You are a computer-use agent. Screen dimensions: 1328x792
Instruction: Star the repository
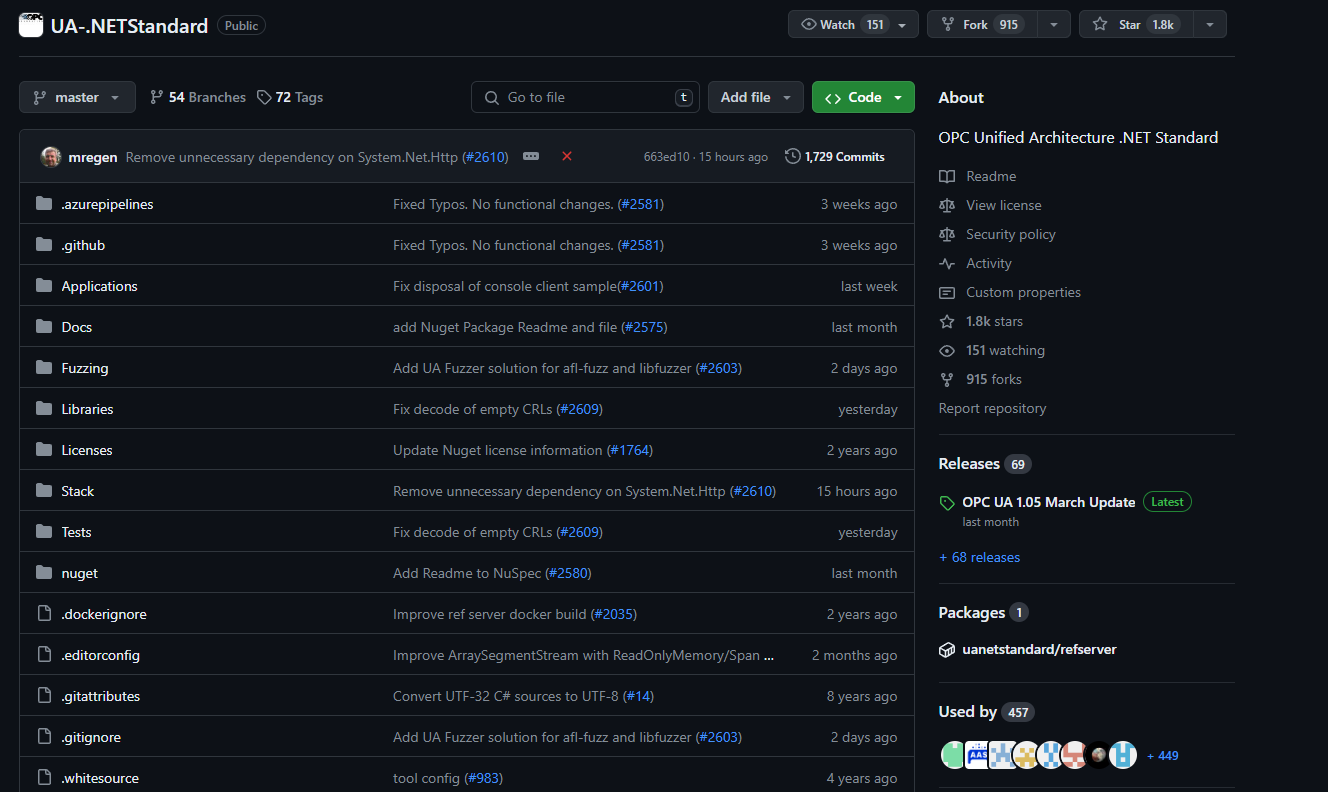click(1136, 25)
